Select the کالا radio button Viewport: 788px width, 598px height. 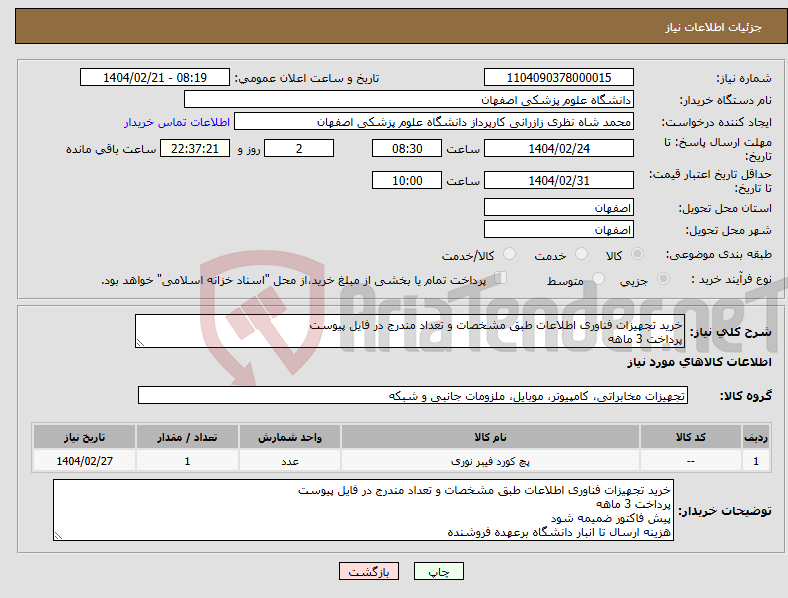[637, 254]
